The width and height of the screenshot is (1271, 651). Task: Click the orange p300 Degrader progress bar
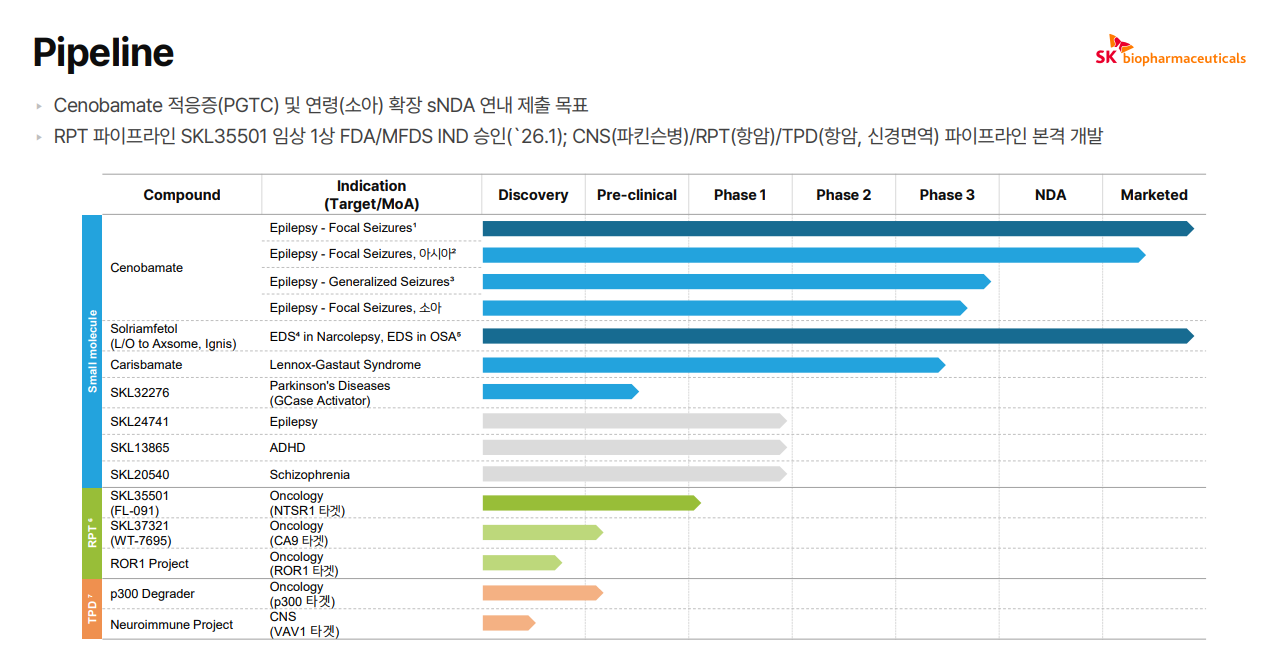click(541, 593)
